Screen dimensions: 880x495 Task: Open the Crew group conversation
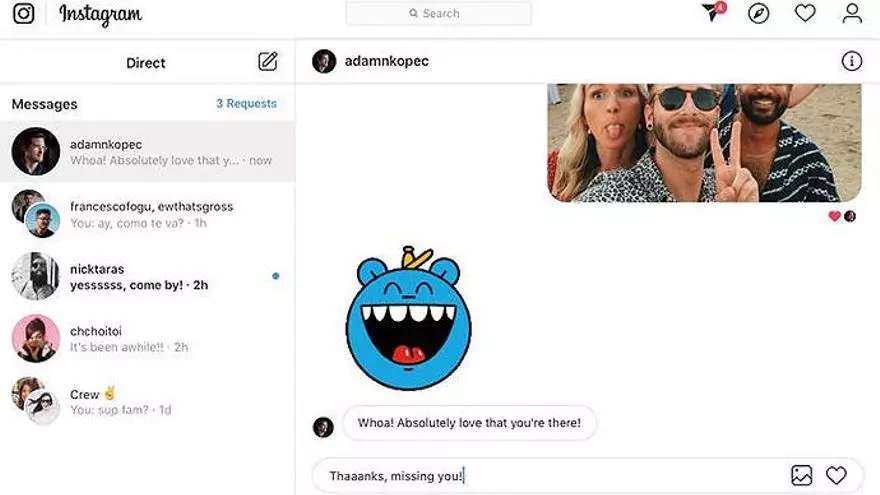[148, 401]
